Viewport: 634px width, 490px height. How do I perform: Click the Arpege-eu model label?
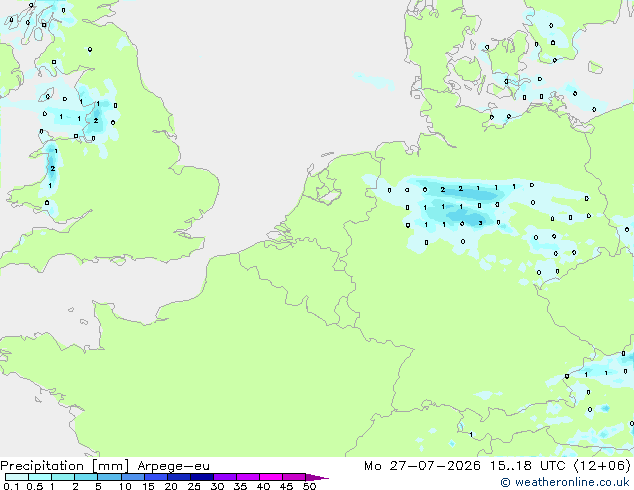(x=173, y=466)
